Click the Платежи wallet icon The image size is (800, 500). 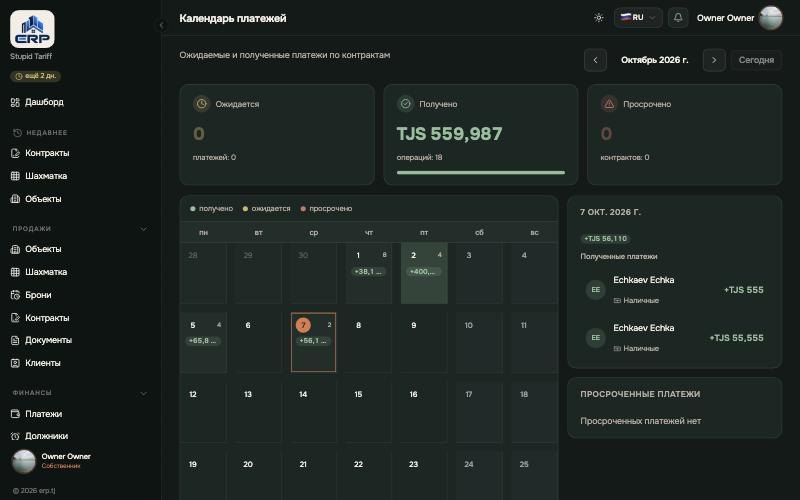coord(15,414)
